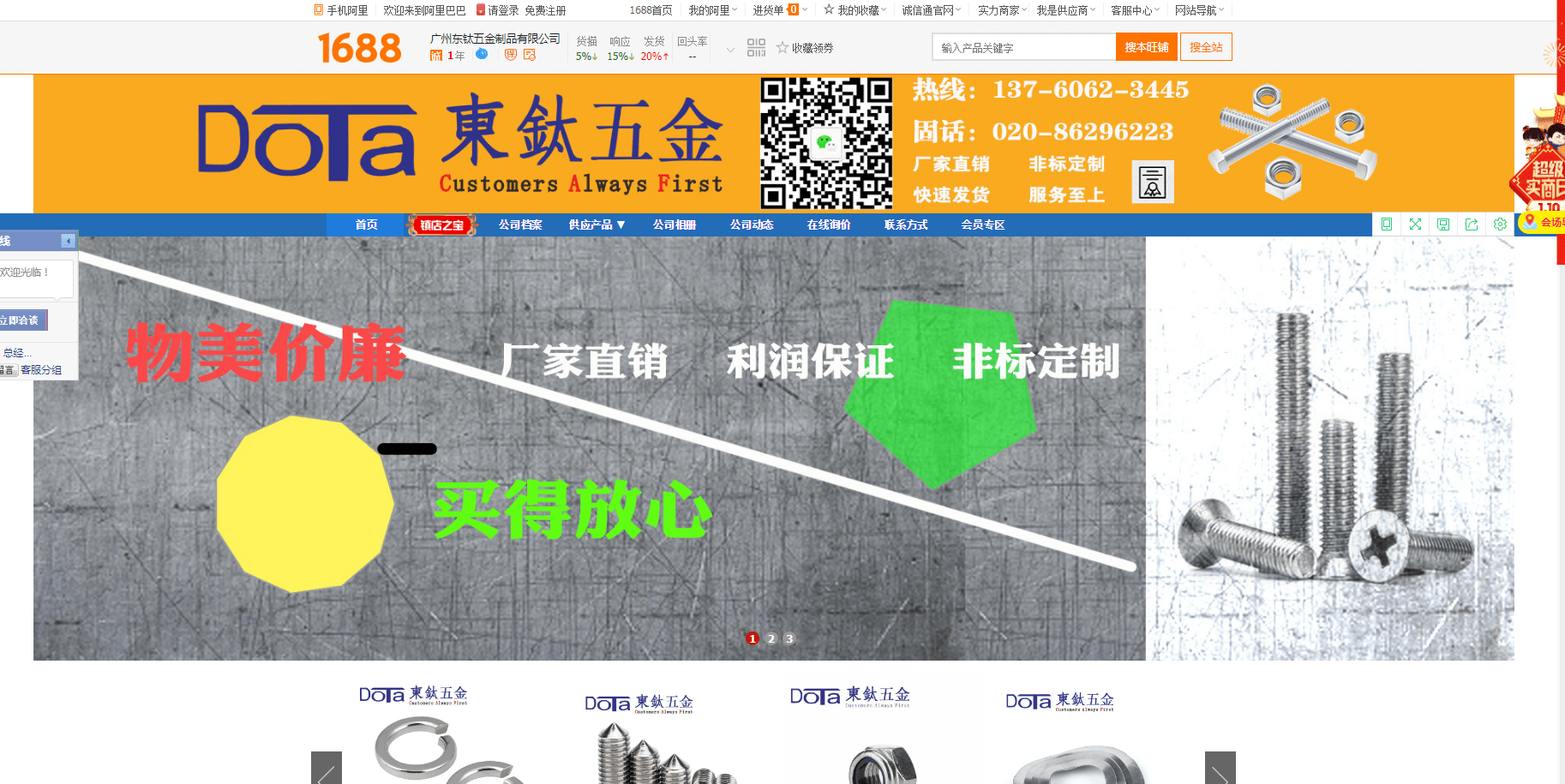The width and height of the screenshot is (1565, 784).
Task: Click the fullscreen expand toolbar icon
Action: [1415, 224]
